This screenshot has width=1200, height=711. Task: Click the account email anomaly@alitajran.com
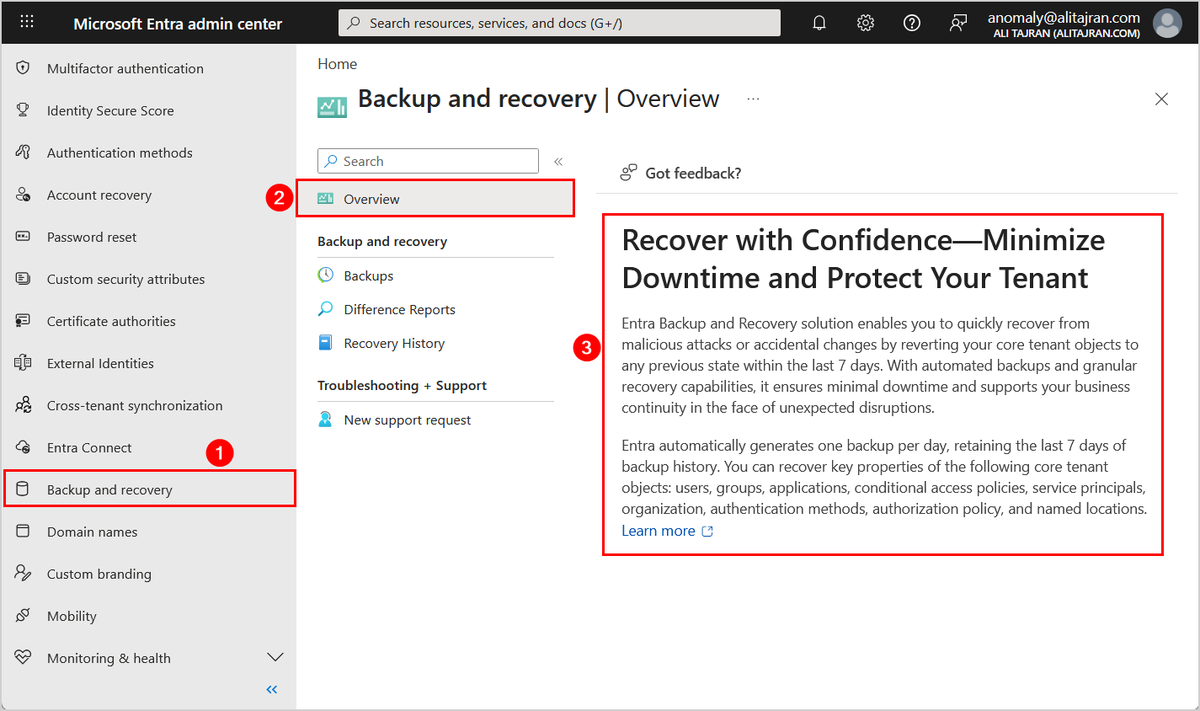point(1064,17)
